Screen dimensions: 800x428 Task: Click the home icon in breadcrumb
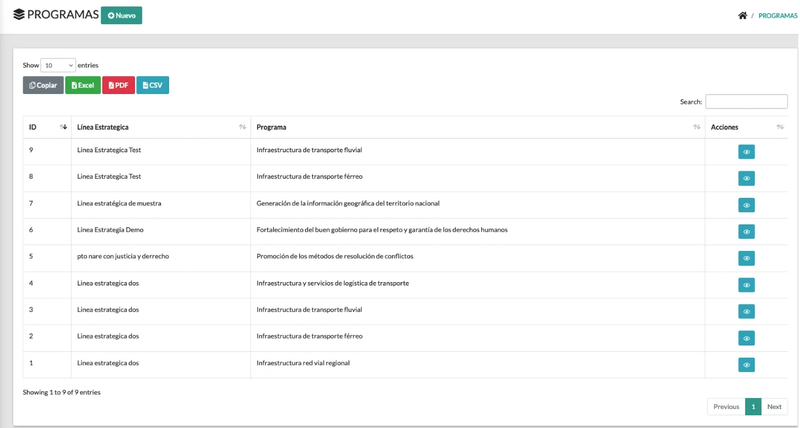[742, 16]
